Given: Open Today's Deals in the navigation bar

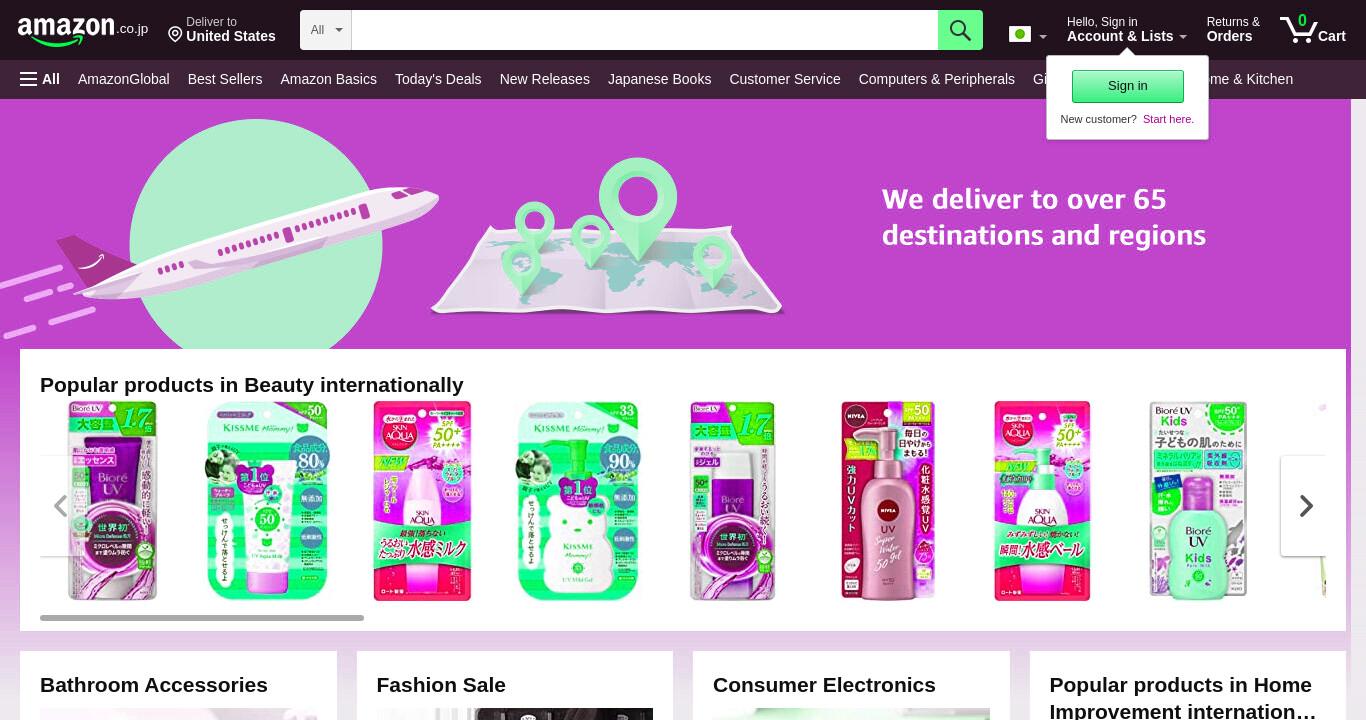Looking at the screenshot, I should pos(438,79).
